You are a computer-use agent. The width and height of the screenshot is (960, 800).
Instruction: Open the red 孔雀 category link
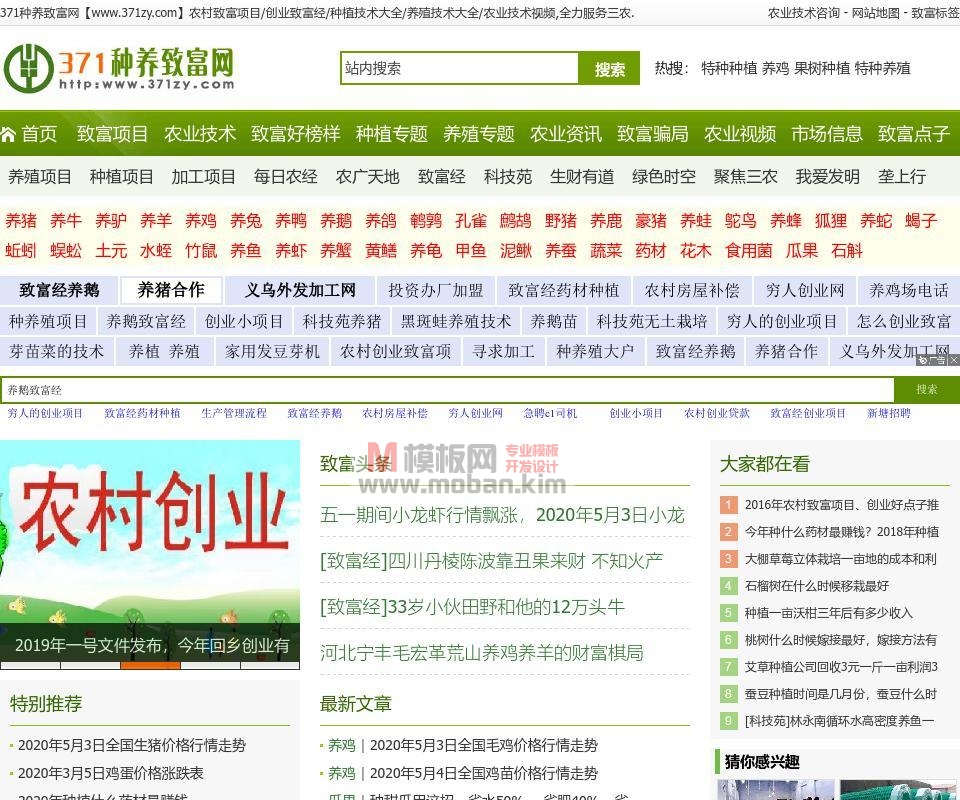pyautogui.click(x=471, y=220)
